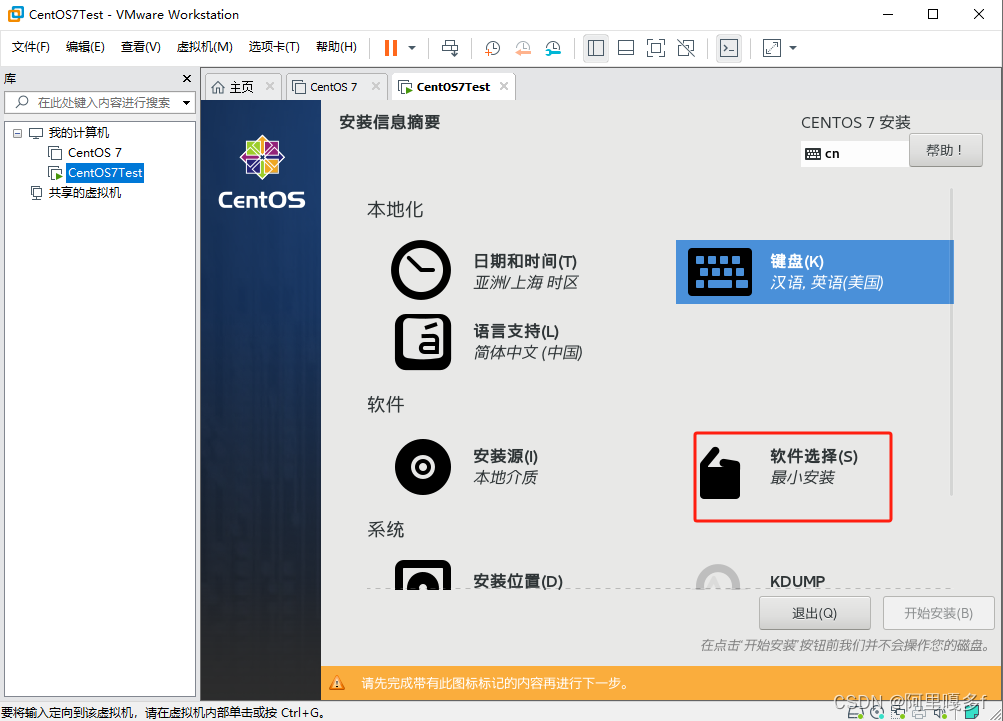Open 软件选择(S) in the installer
This screenshot has height=721, width=1003.
(x=793, y=476)
